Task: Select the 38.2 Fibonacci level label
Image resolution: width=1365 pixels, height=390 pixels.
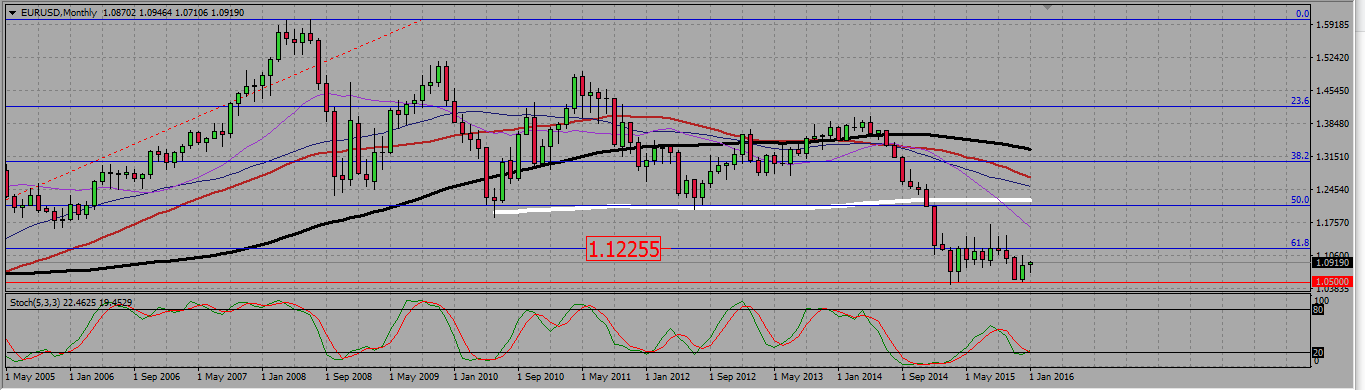Action: (x=1300, y=156)
